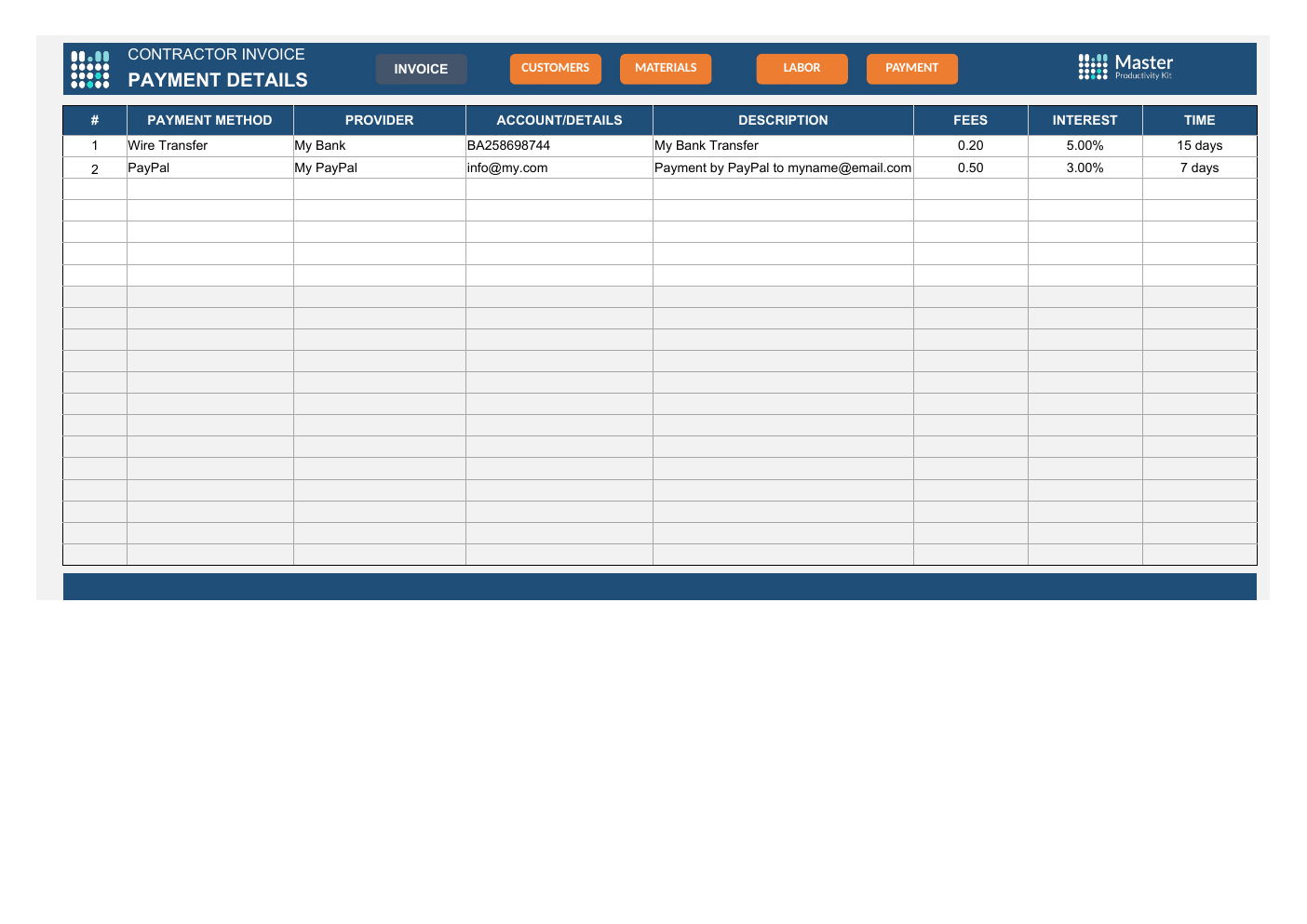Select the DESCRIPTION column header
Screen dimensions: 1307x924
(x=783, y=120)
